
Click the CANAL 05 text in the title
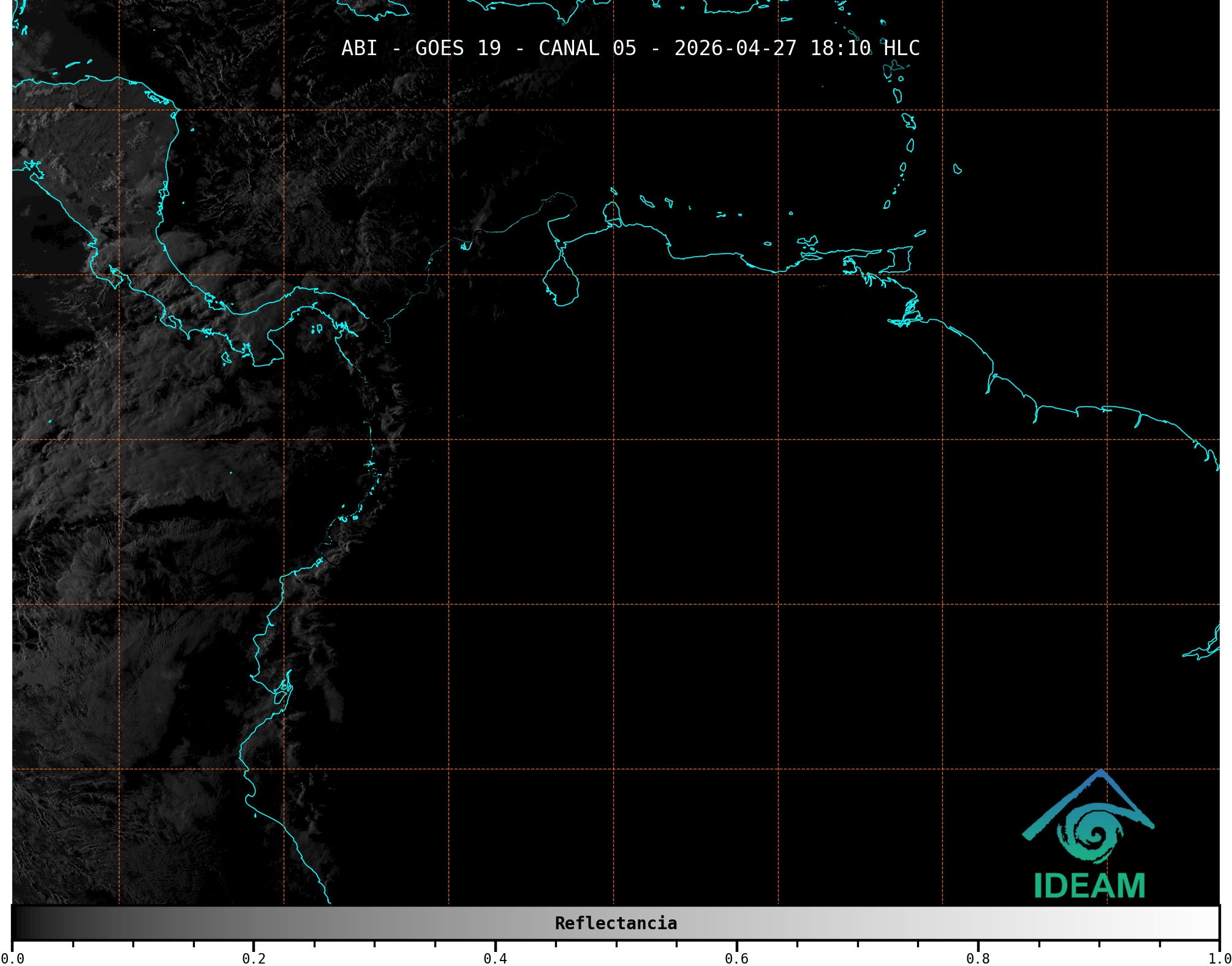click(x=587, y=48)
